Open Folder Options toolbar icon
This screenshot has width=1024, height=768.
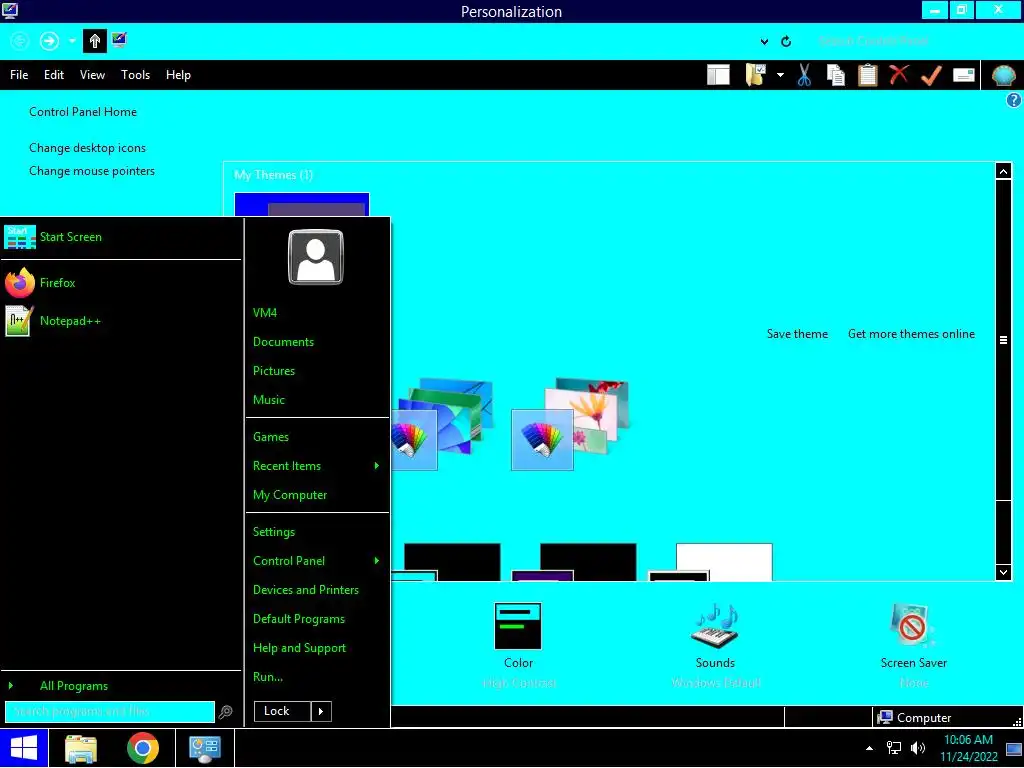(756, 75)
